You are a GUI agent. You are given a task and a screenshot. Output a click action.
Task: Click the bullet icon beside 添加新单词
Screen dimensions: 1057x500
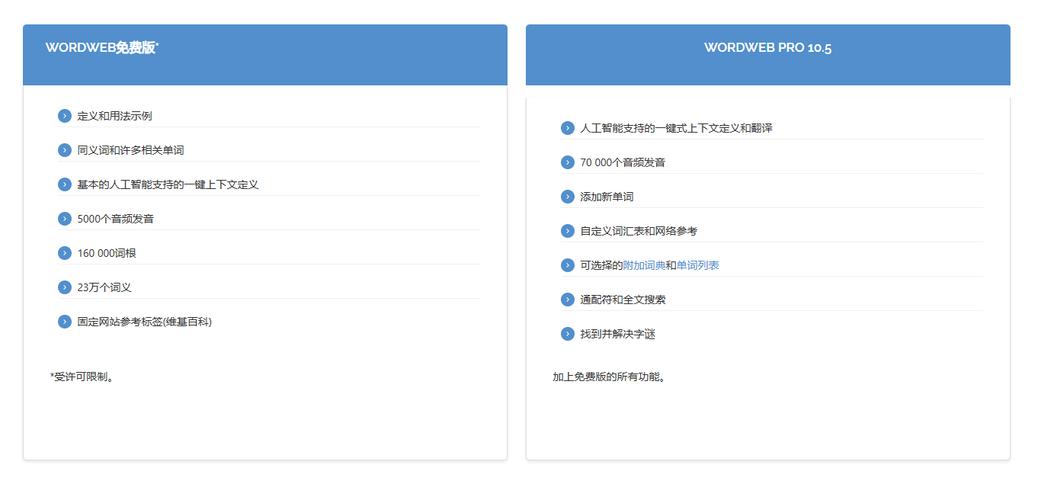tap(568, 197)
